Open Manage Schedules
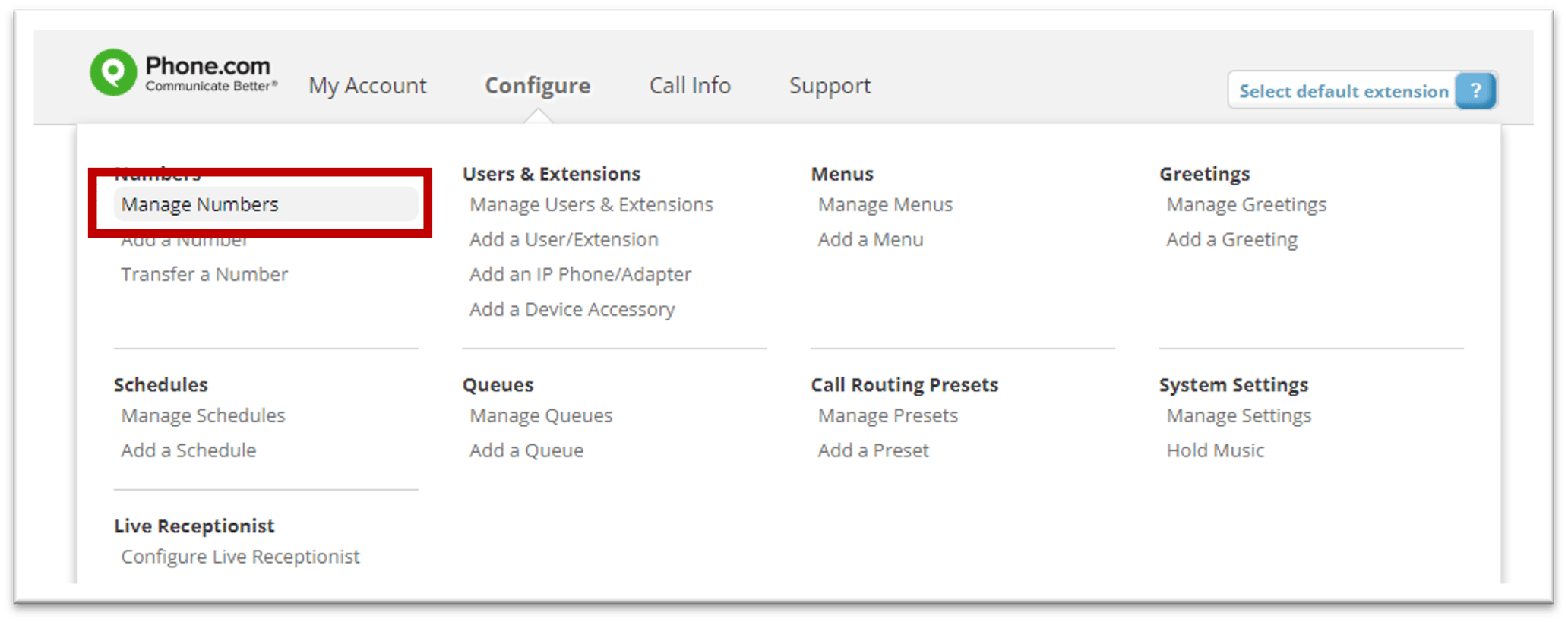Screen dimensions: 1568x622 [x=202, y=415]
